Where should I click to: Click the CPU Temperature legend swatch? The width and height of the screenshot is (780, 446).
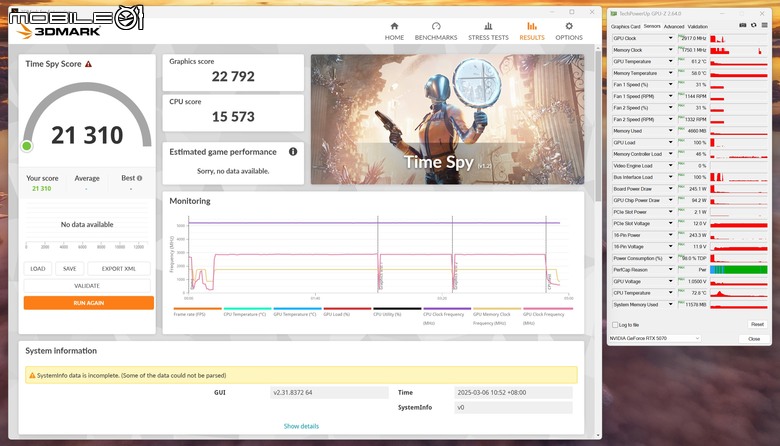click(x=247, y=309)
